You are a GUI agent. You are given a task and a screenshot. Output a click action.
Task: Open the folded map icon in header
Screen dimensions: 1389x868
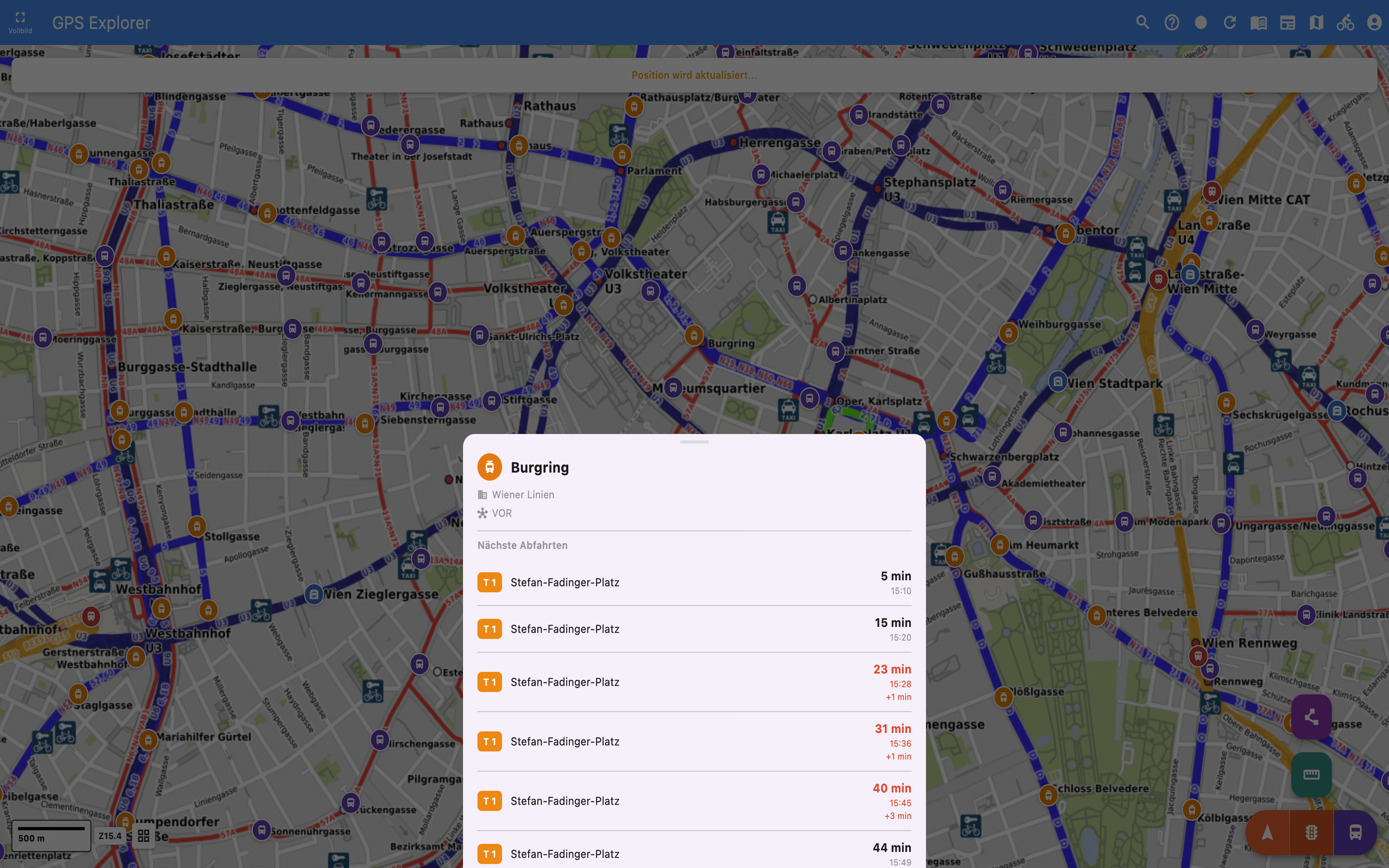[1316, 22]
